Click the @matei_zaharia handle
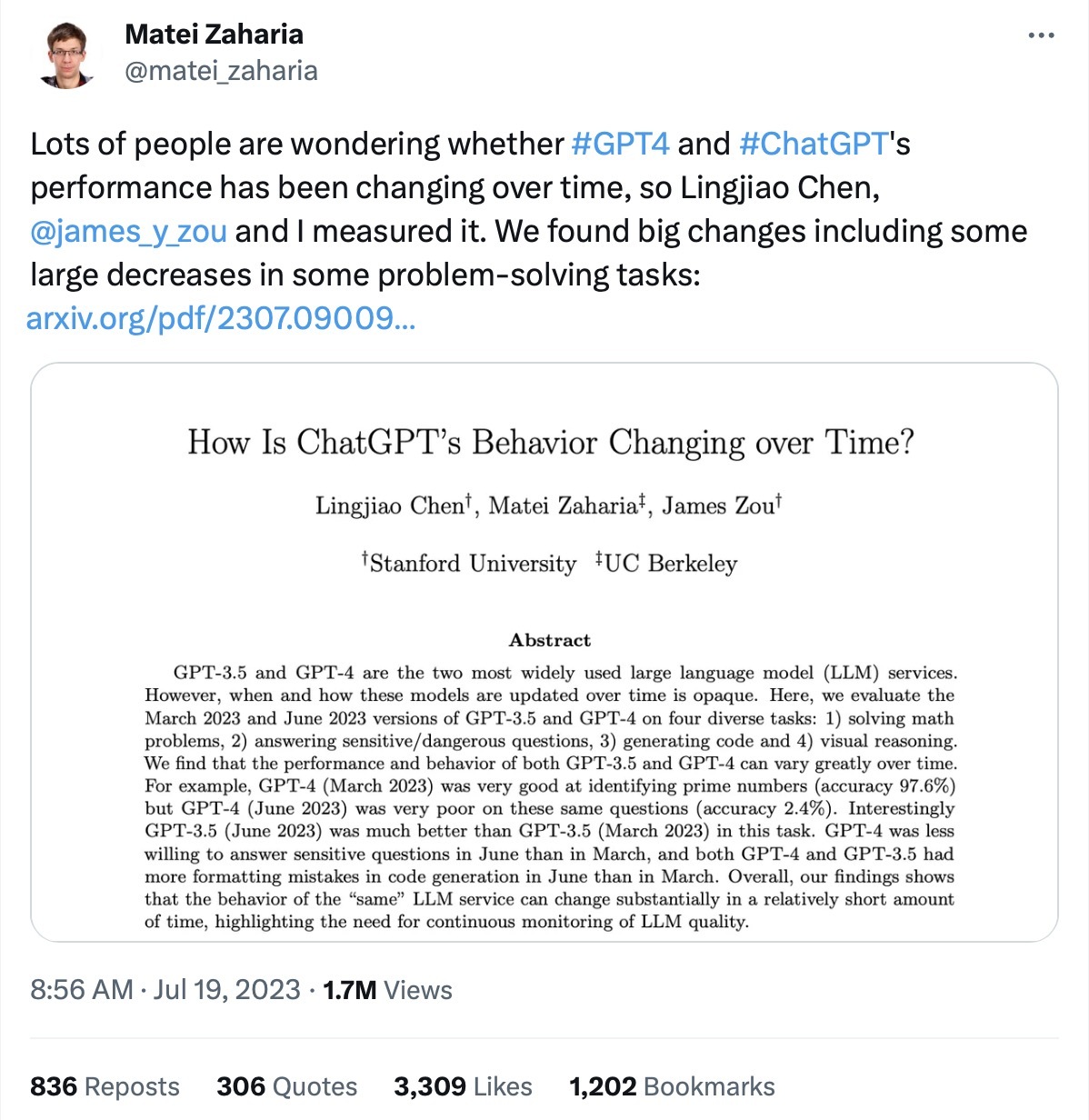This screenshot has width=1089, height=1120. 221,71
